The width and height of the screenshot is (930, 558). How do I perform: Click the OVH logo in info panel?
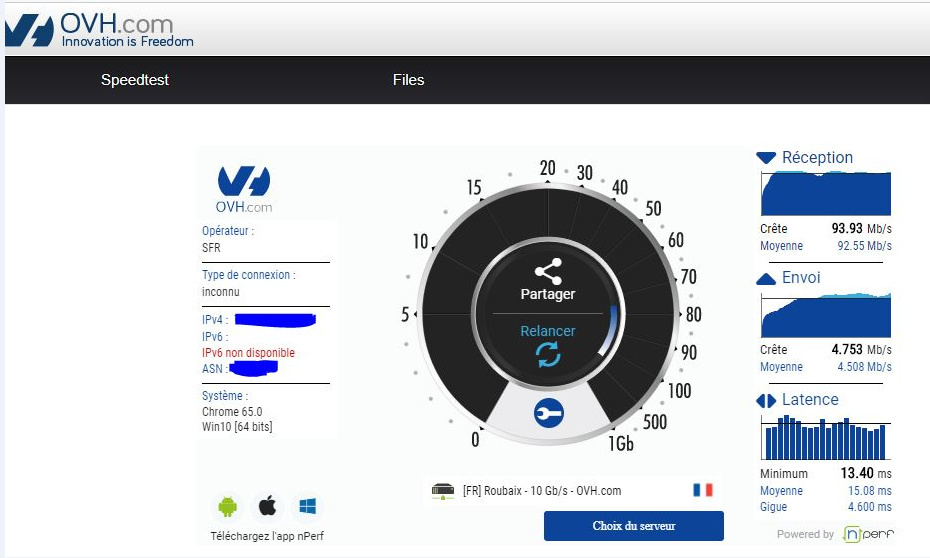[244, 189]
